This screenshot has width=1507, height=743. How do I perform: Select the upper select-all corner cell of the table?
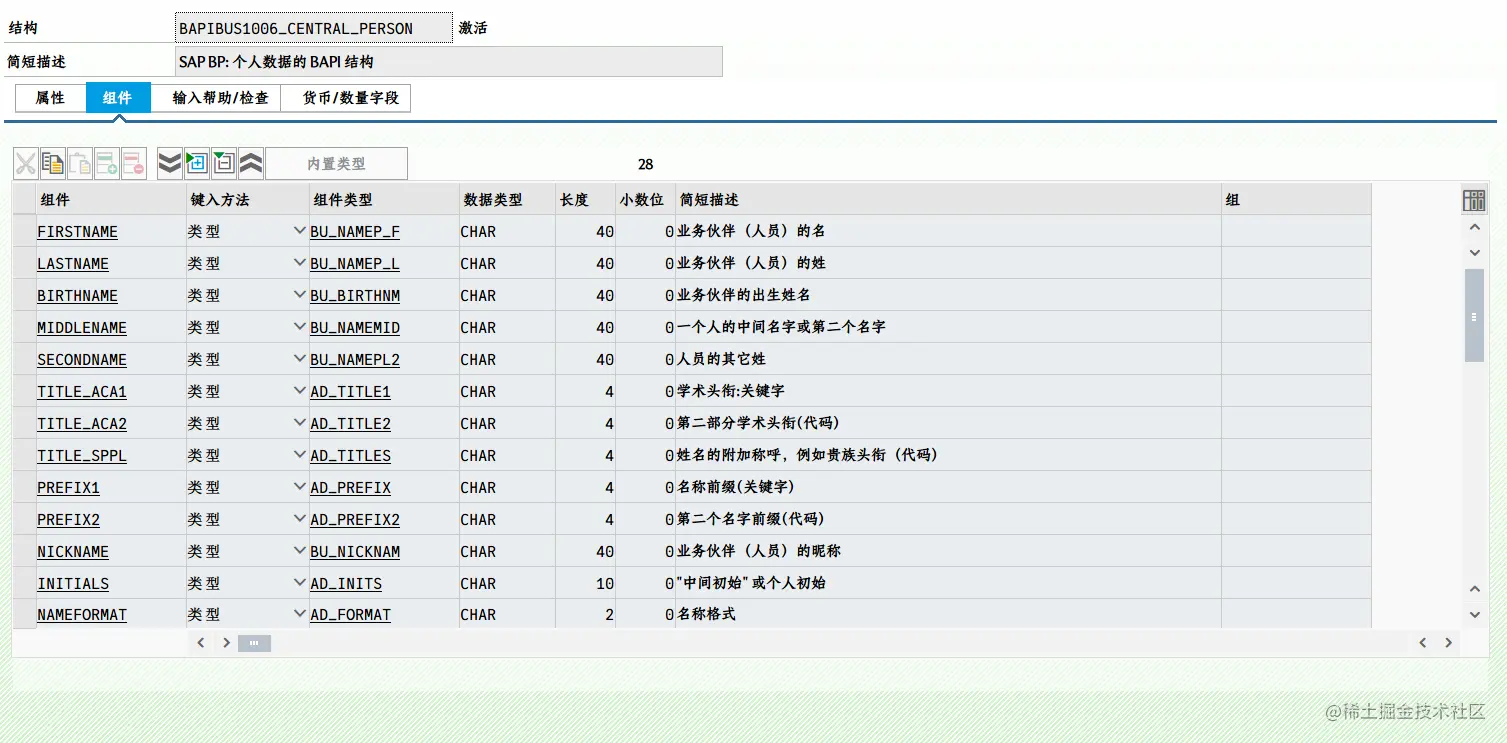click(x=24, y=200)
